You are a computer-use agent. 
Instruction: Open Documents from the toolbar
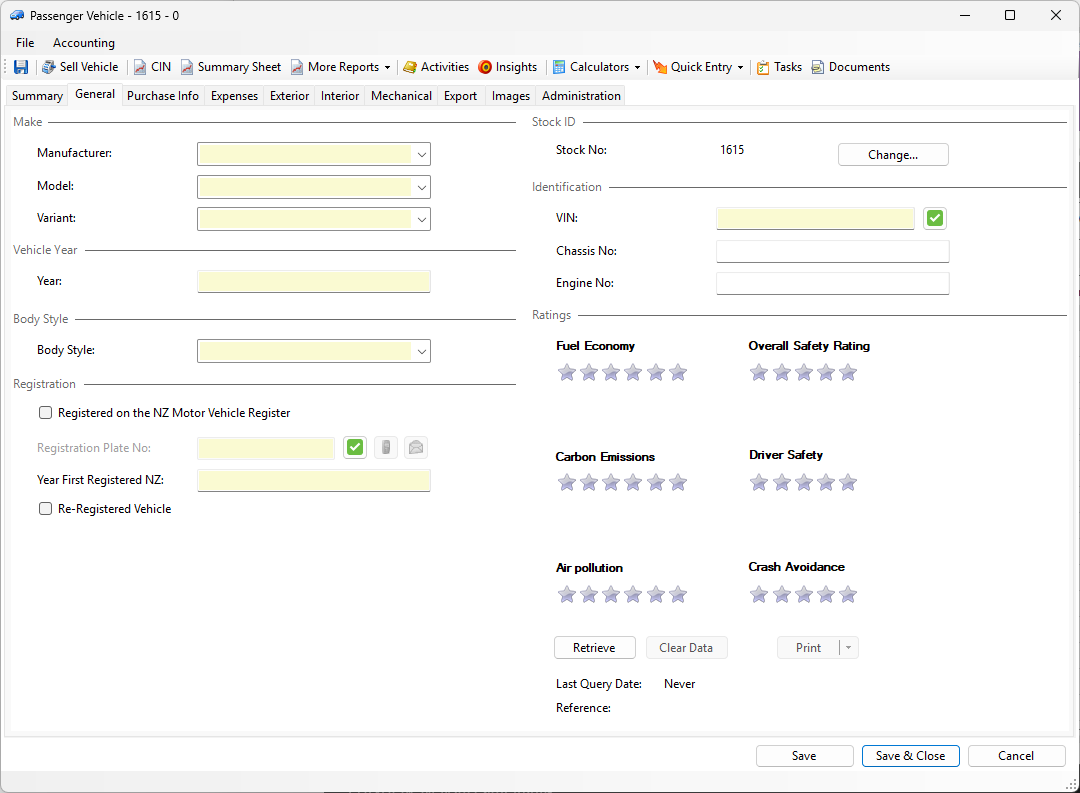851,67
